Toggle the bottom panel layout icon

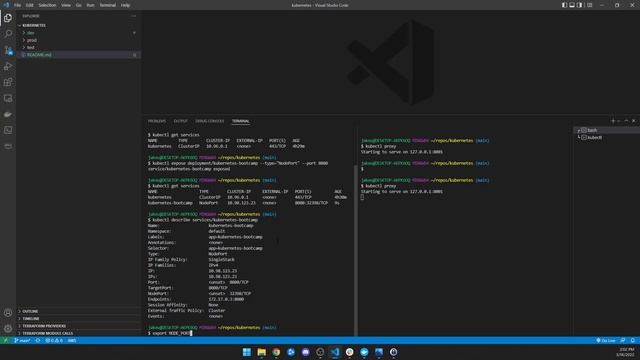coord(572,5)
